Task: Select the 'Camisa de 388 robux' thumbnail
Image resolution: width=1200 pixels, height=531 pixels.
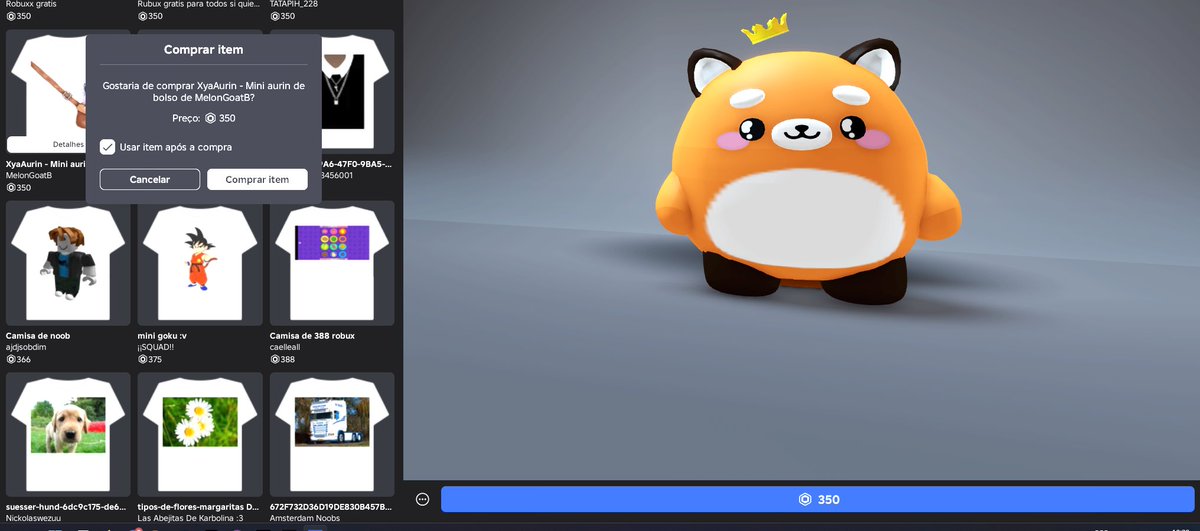Action: [332, 263]
